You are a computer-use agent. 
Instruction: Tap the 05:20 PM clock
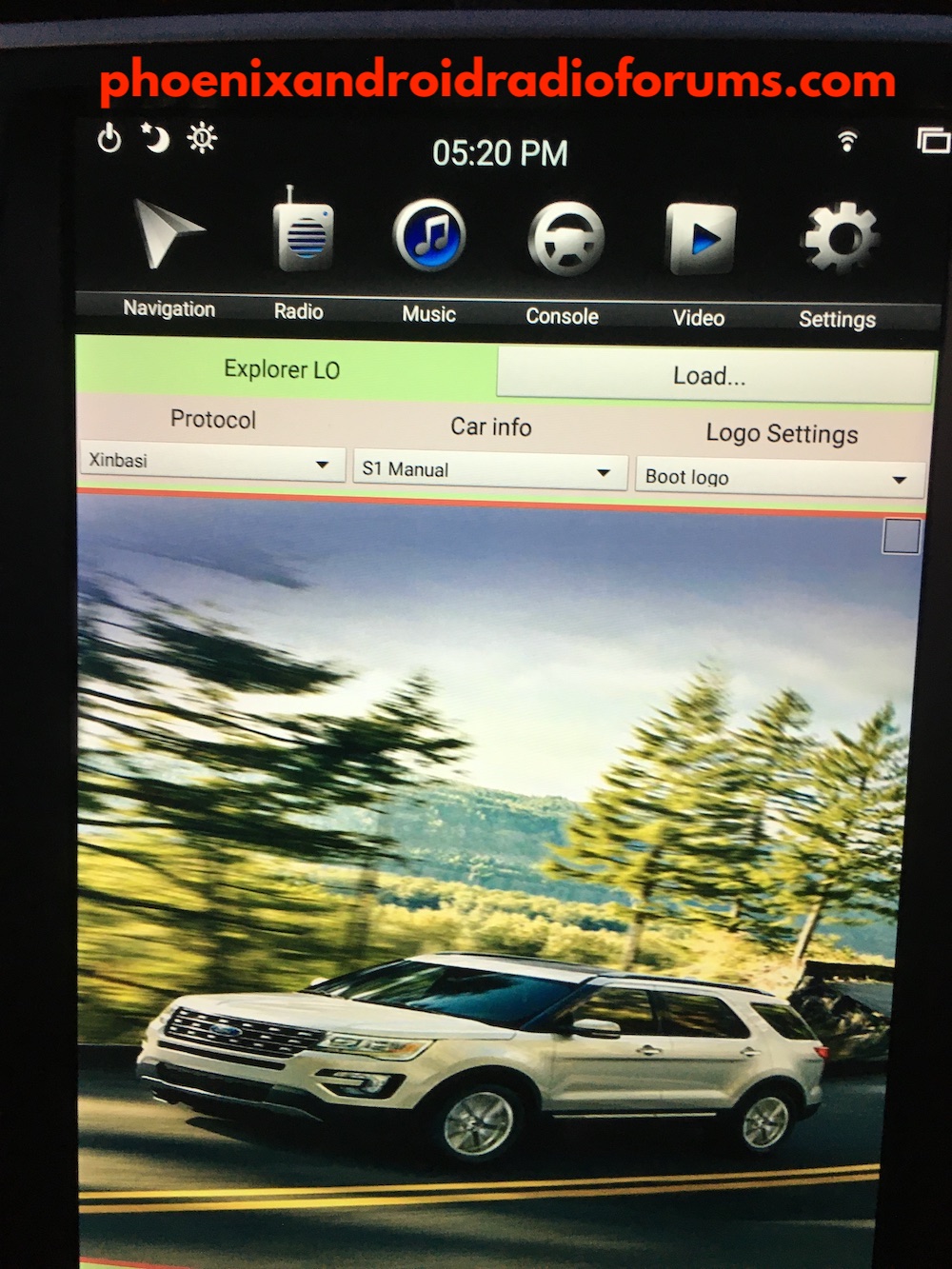pyautogui.click(x=500, y=152)
